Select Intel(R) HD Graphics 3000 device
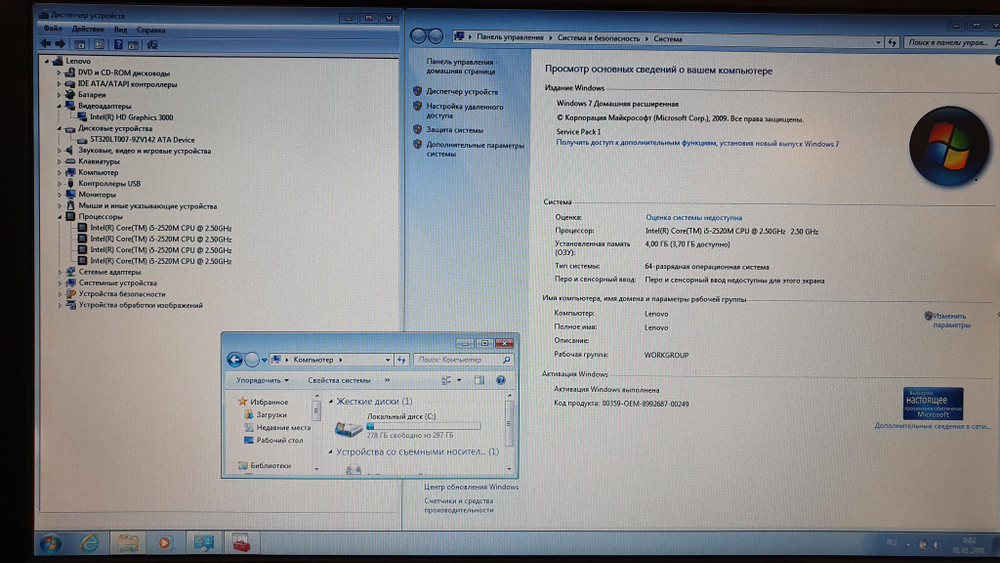The image size is (1000, 563). coord(131,117)
